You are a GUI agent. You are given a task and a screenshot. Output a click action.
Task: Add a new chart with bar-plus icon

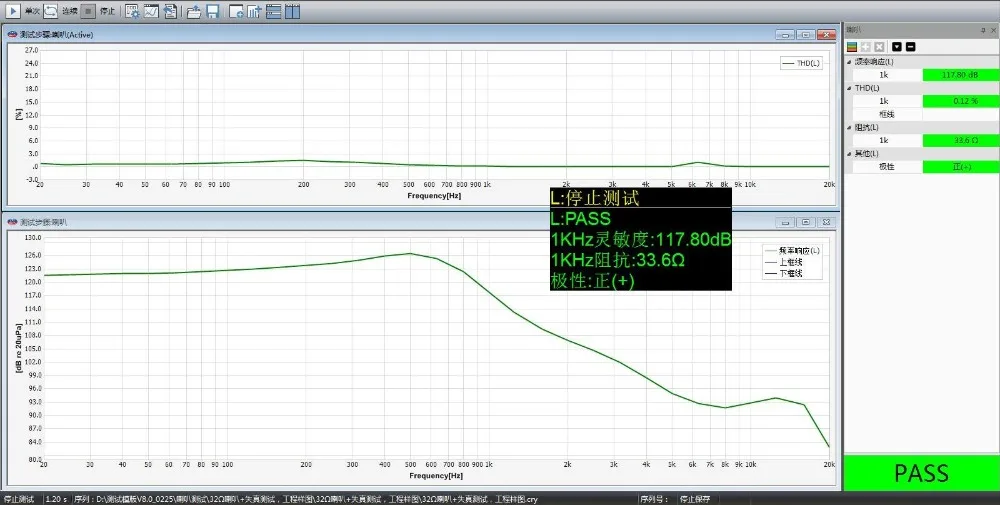coord(254,11)
